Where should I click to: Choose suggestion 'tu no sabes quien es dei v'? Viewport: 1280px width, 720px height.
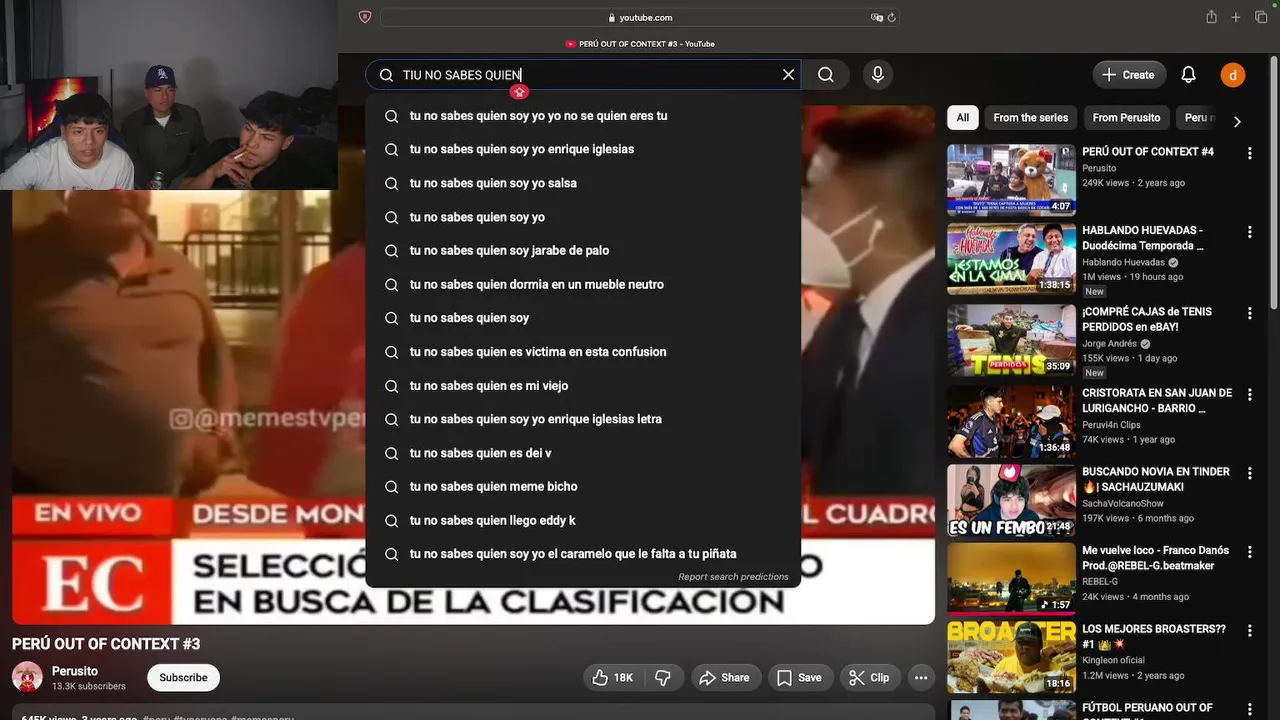coord(583,453)
